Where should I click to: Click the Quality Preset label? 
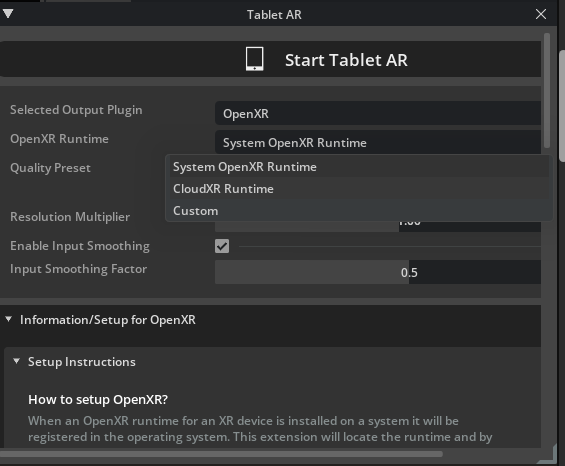[x=50, y=168]
